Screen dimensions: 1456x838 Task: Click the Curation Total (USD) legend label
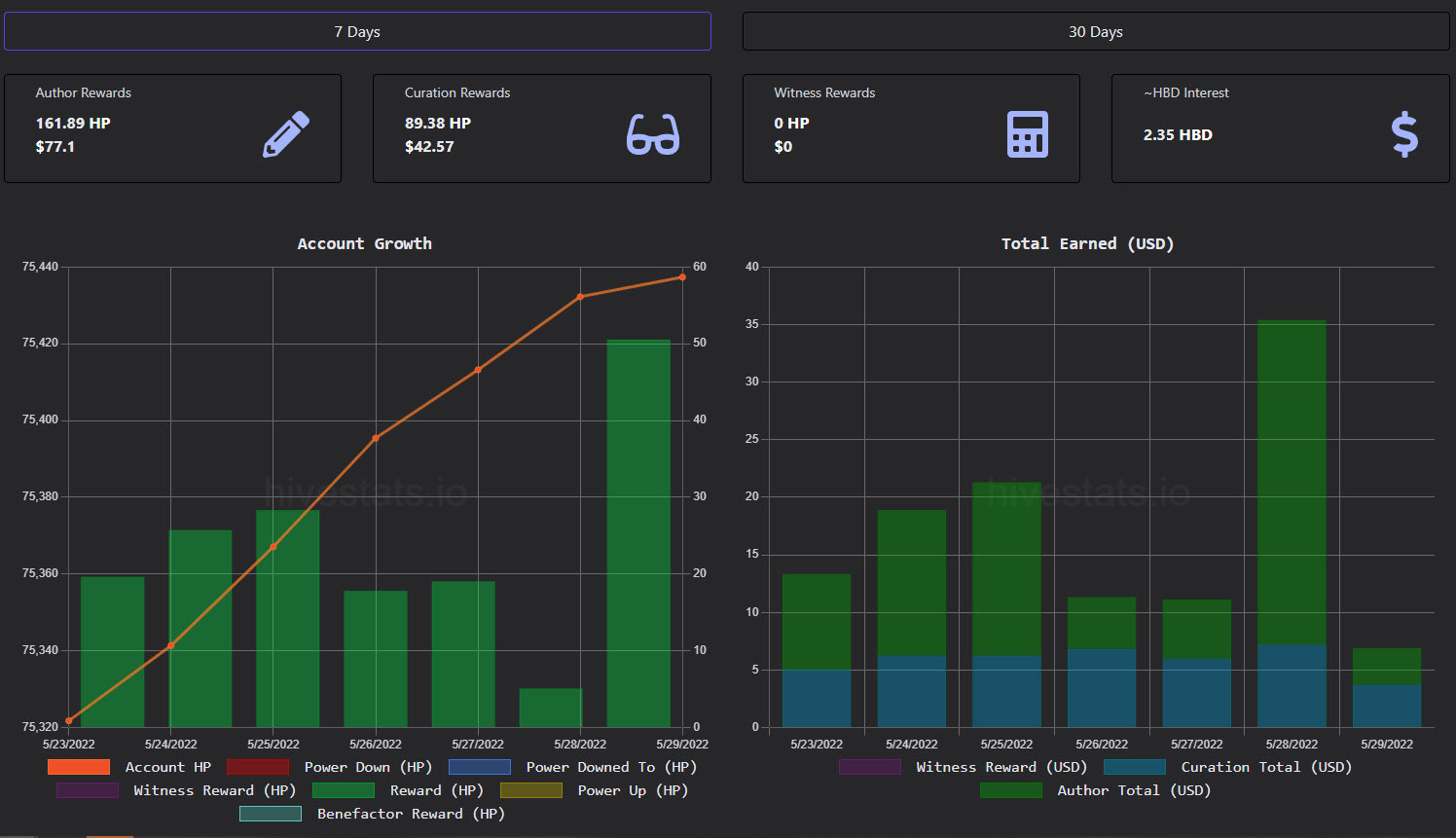coord(1266,767)
